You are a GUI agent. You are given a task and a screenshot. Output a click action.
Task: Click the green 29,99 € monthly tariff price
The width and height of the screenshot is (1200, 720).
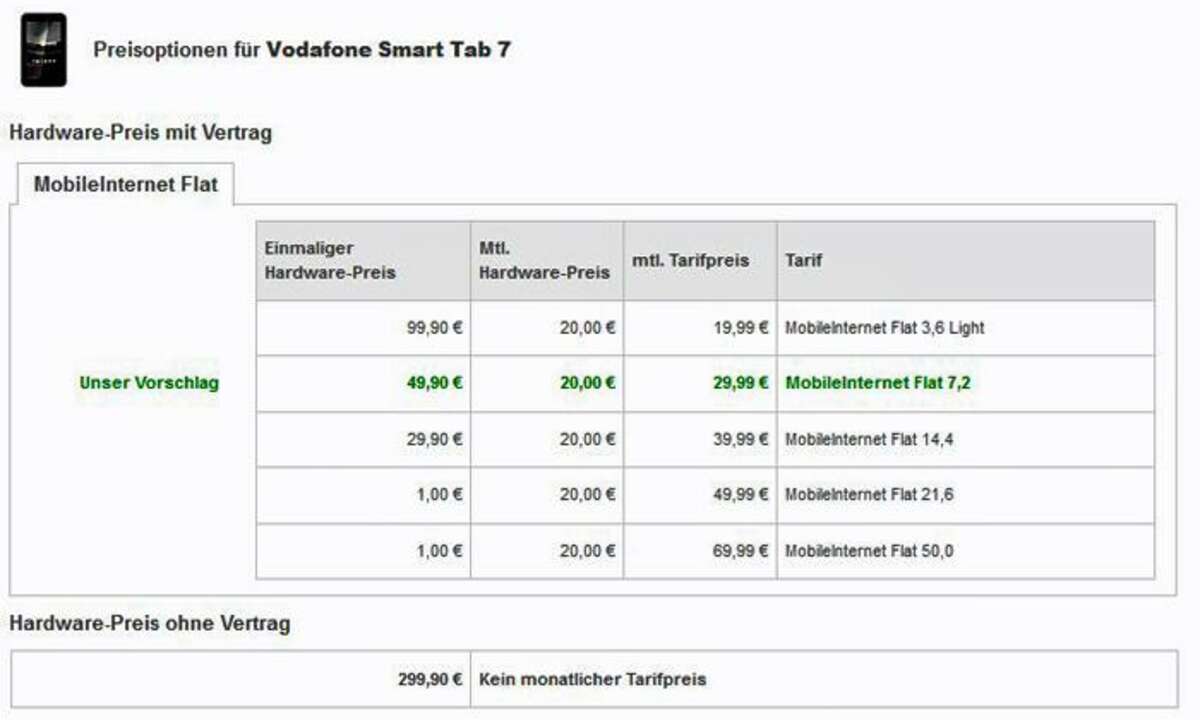[739, 383]
